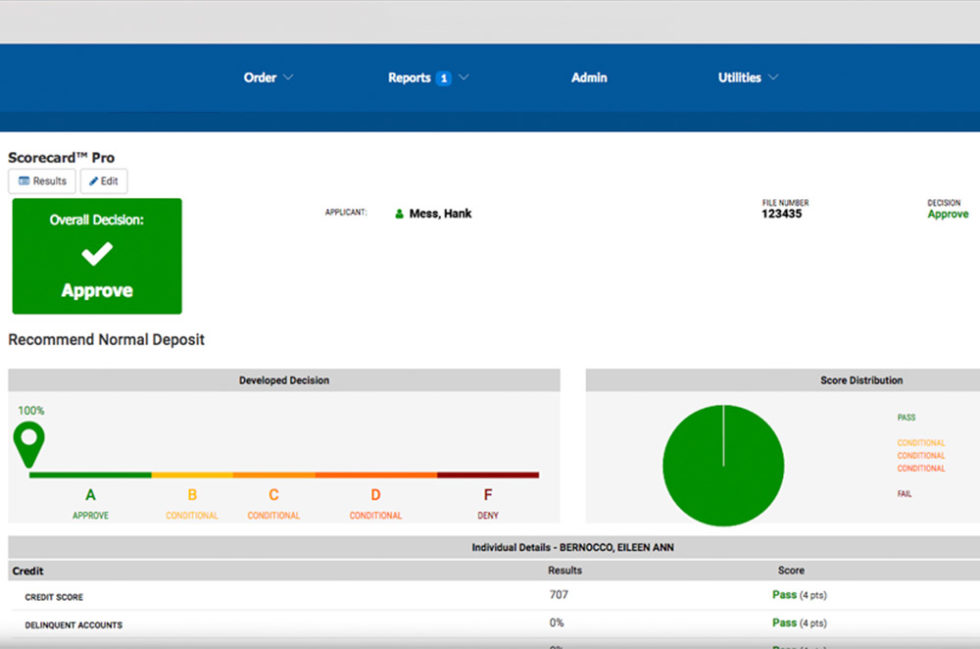
Task: Select the Results button under Scorecard Pro
Action: [42, 182]
